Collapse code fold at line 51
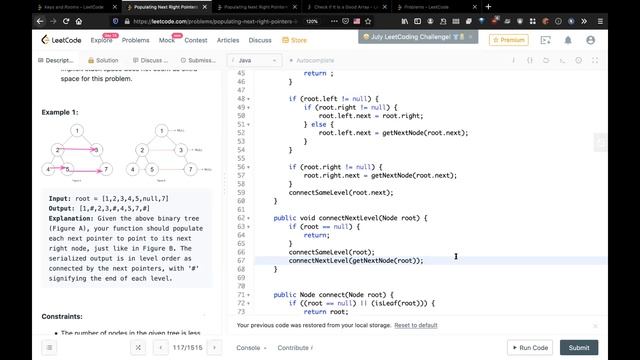 (x=249, y=125)
